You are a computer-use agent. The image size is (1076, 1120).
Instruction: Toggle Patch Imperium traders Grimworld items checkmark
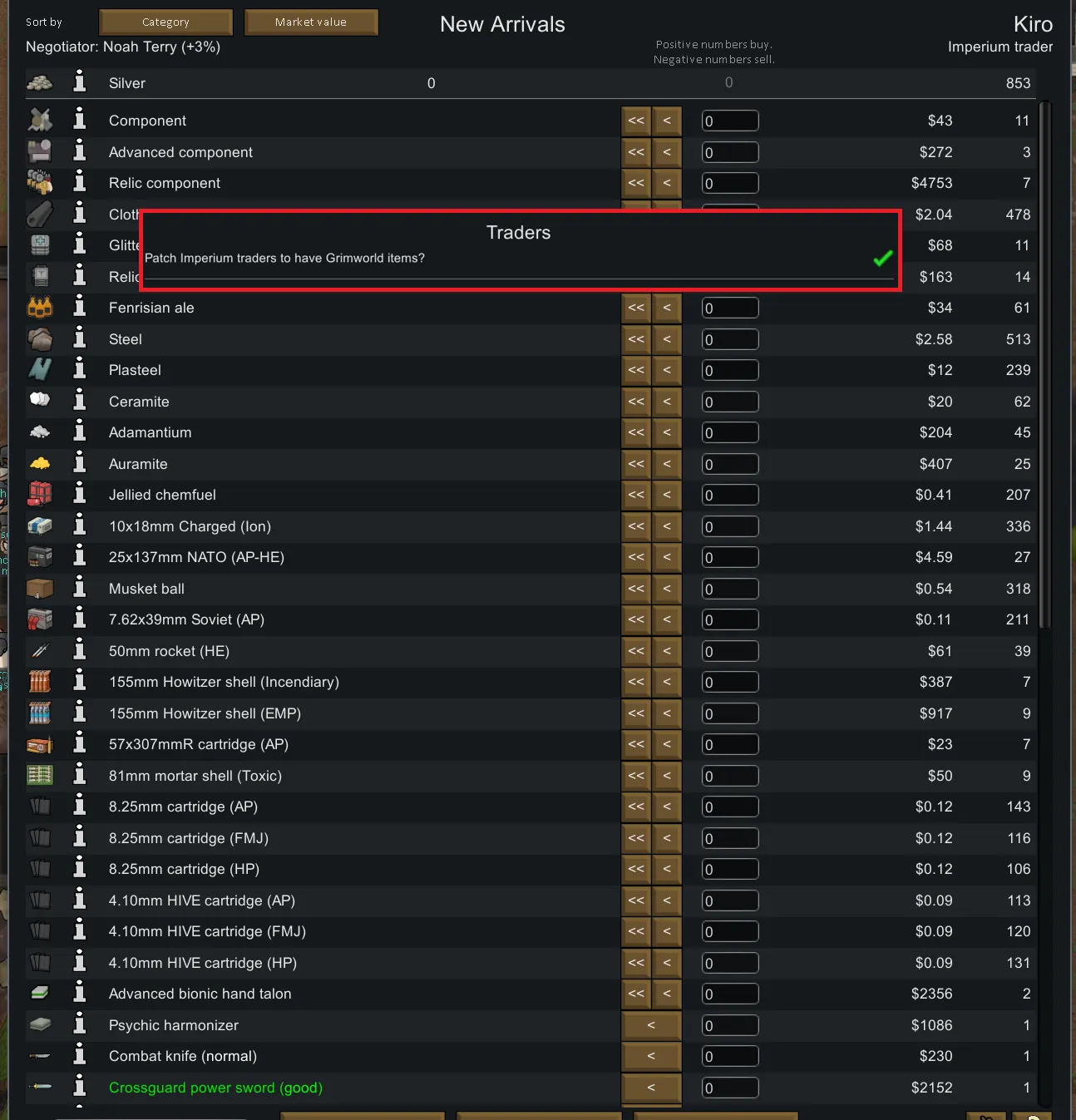pos(883,259)
